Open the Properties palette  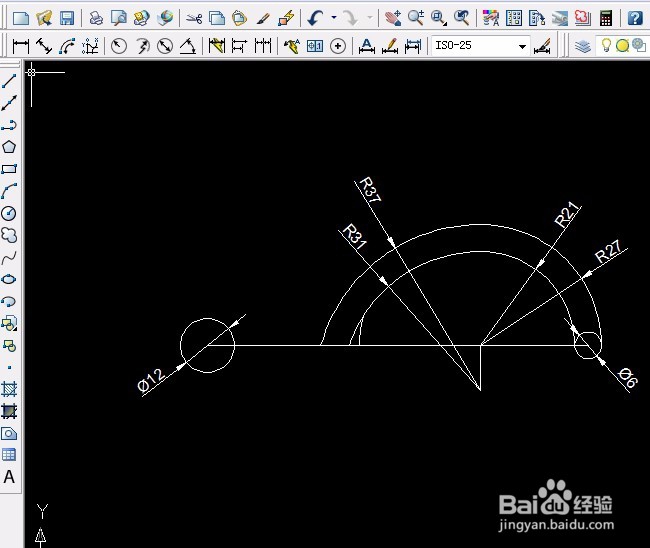click(x=491, y=18)
